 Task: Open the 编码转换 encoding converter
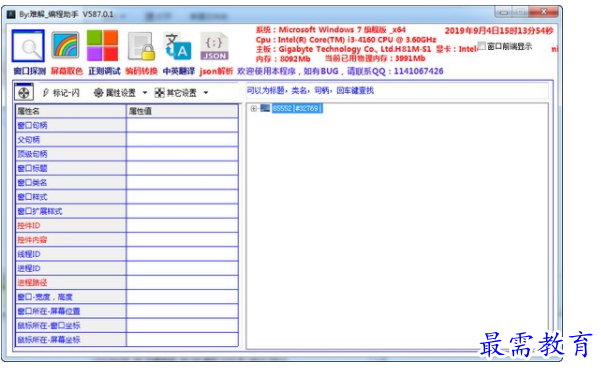coord(141,46)
